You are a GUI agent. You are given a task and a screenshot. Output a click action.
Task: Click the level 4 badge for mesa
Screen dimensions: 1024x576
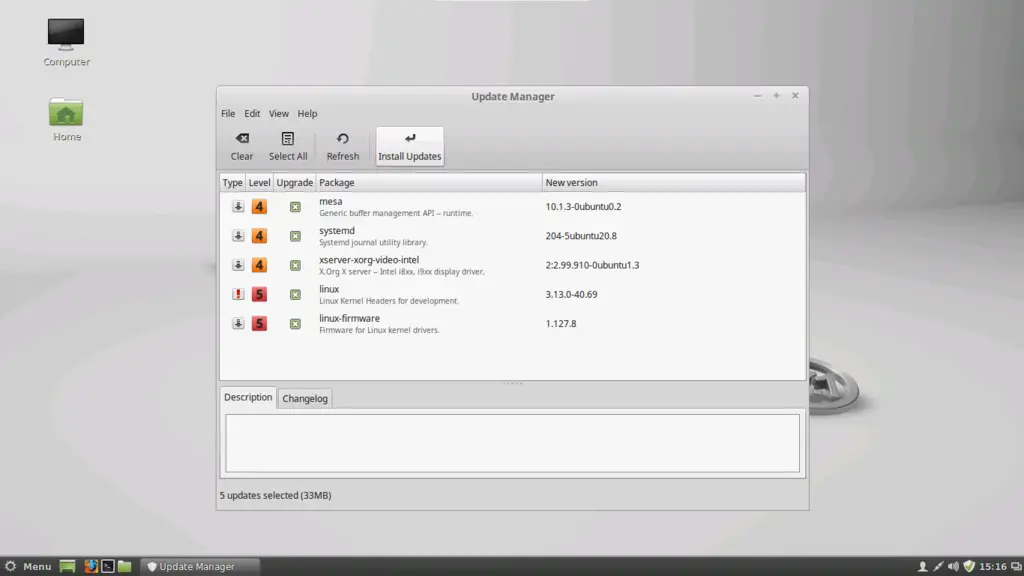pos(259,206)
